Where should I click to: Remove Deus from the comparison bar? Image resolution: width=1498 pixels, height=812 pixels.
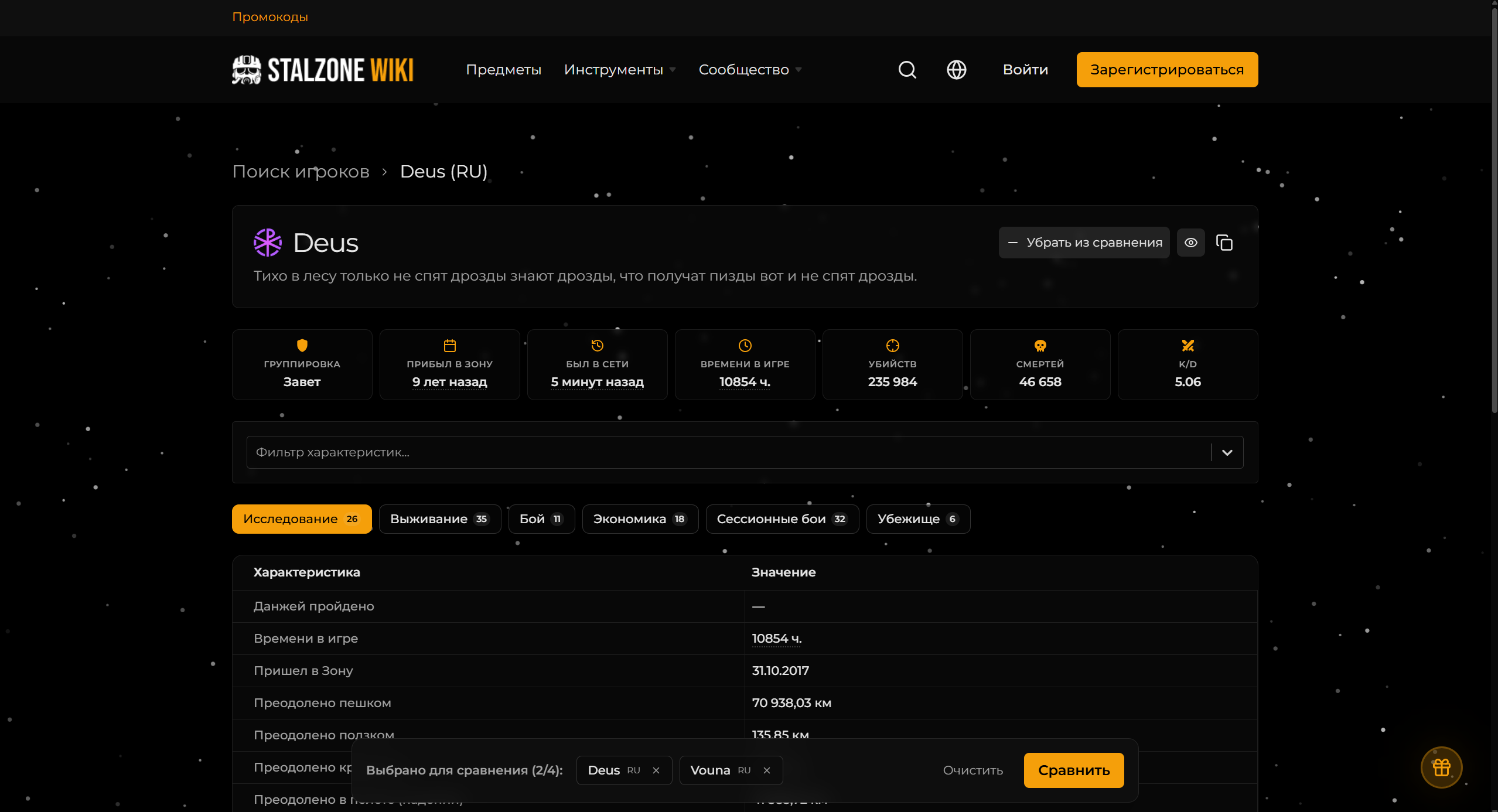tap(656, 770)
